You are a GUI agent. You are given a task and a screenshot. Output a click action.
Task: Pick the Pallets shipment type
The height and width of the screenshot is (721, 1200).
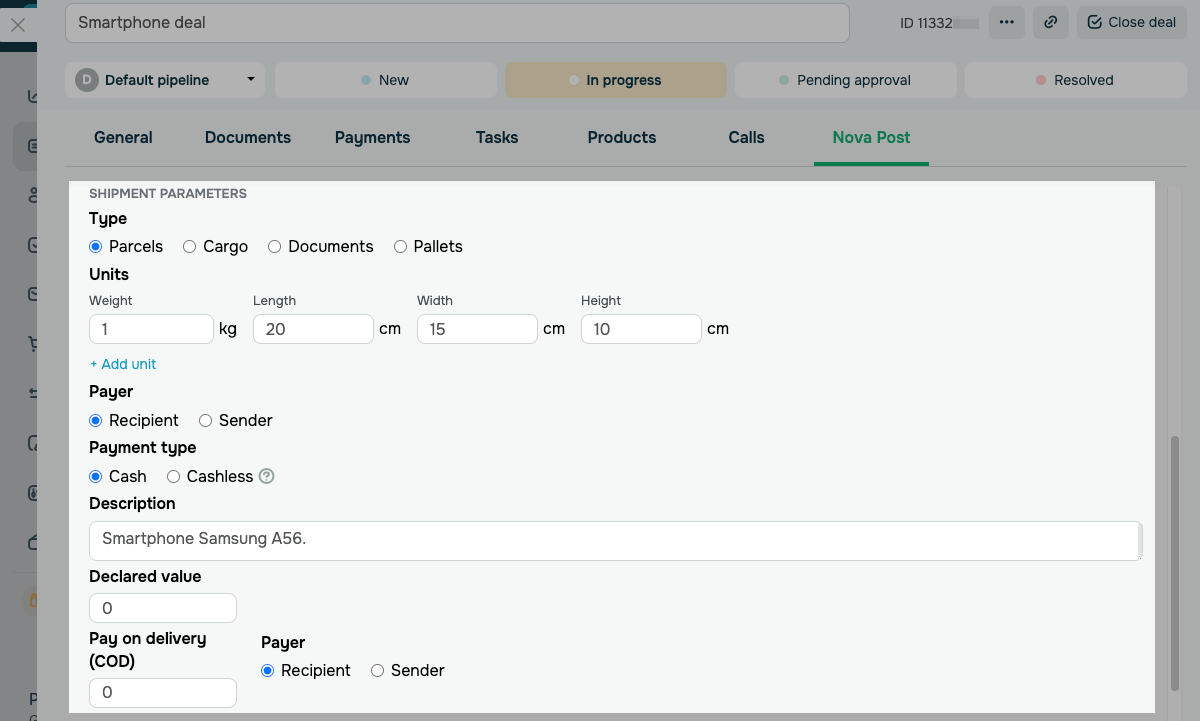401,247
